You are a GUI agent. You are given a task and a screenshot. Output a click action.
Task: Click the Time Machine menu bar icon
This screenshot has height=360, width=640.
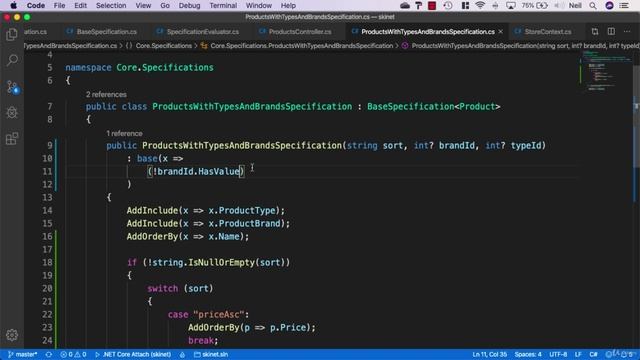coord(448,6)
